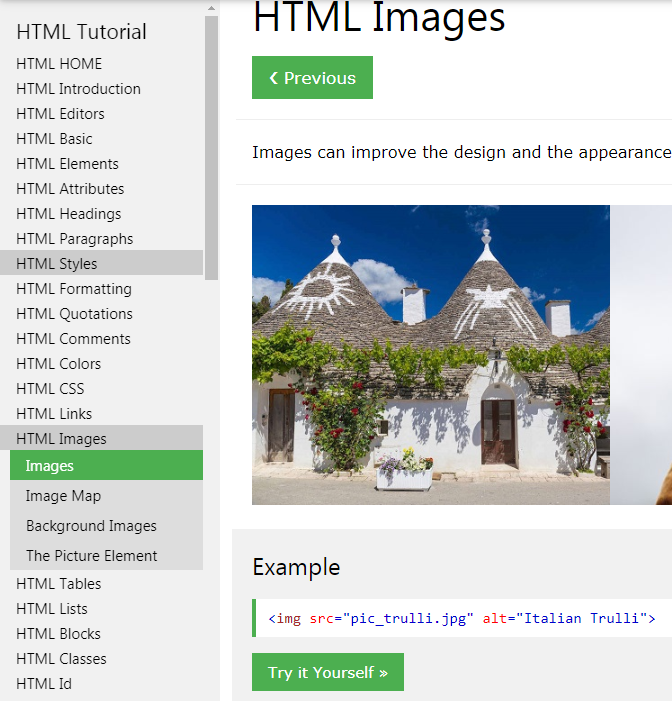The width and height of the screenshot is (672, 701).
Task: Click the Example heading
Action: 296,567
